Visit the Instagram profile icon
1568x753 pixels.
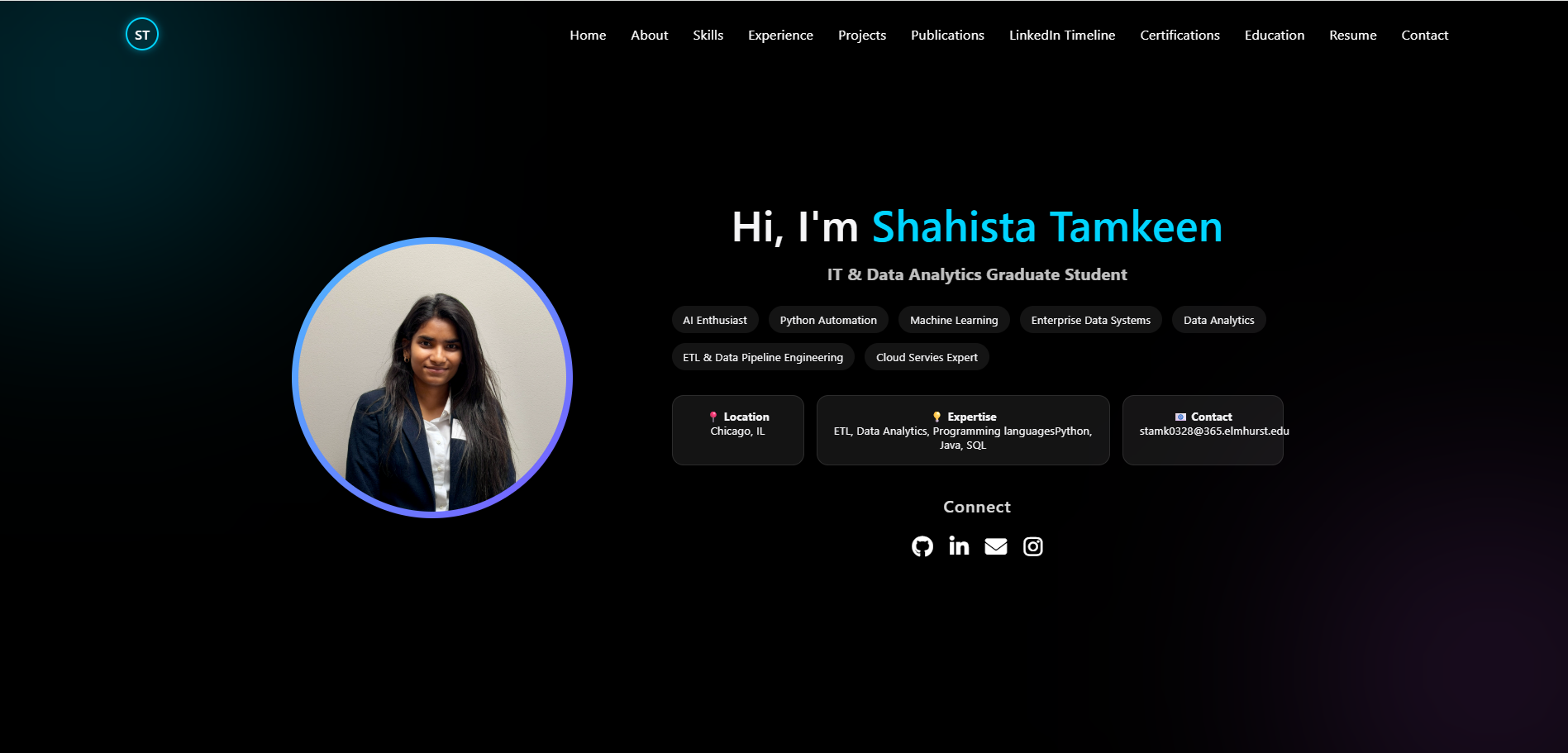click(1032, 546)
